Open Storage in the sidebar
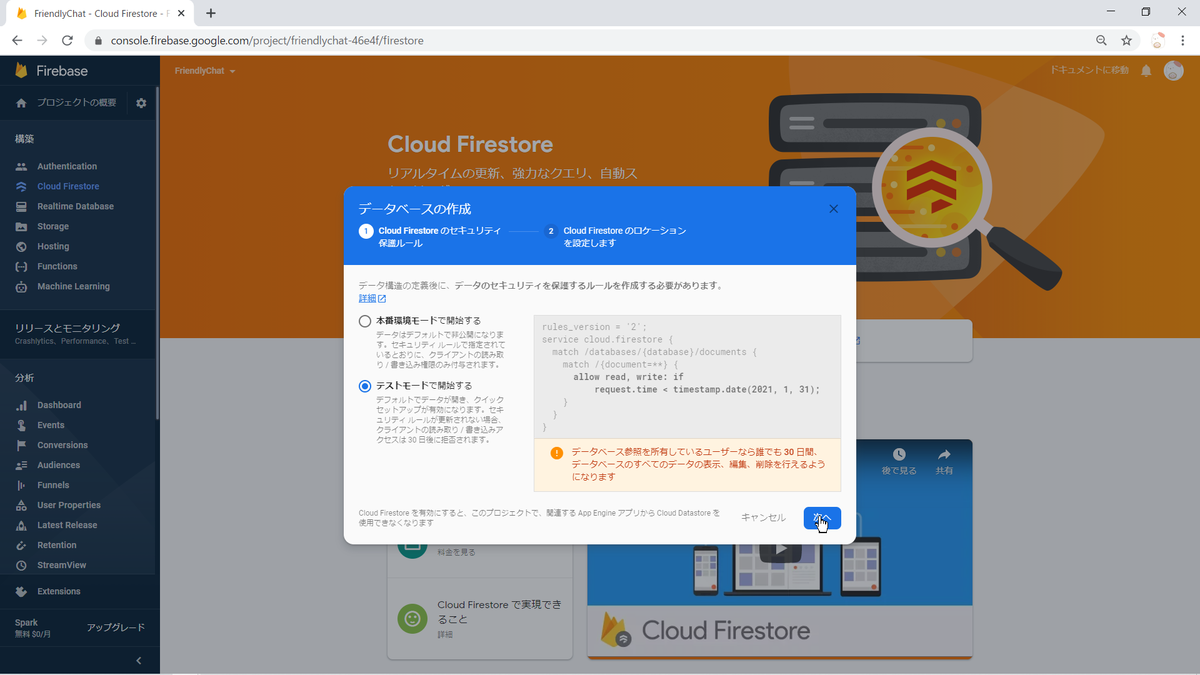1200x675 pixels. pos(53,226)
